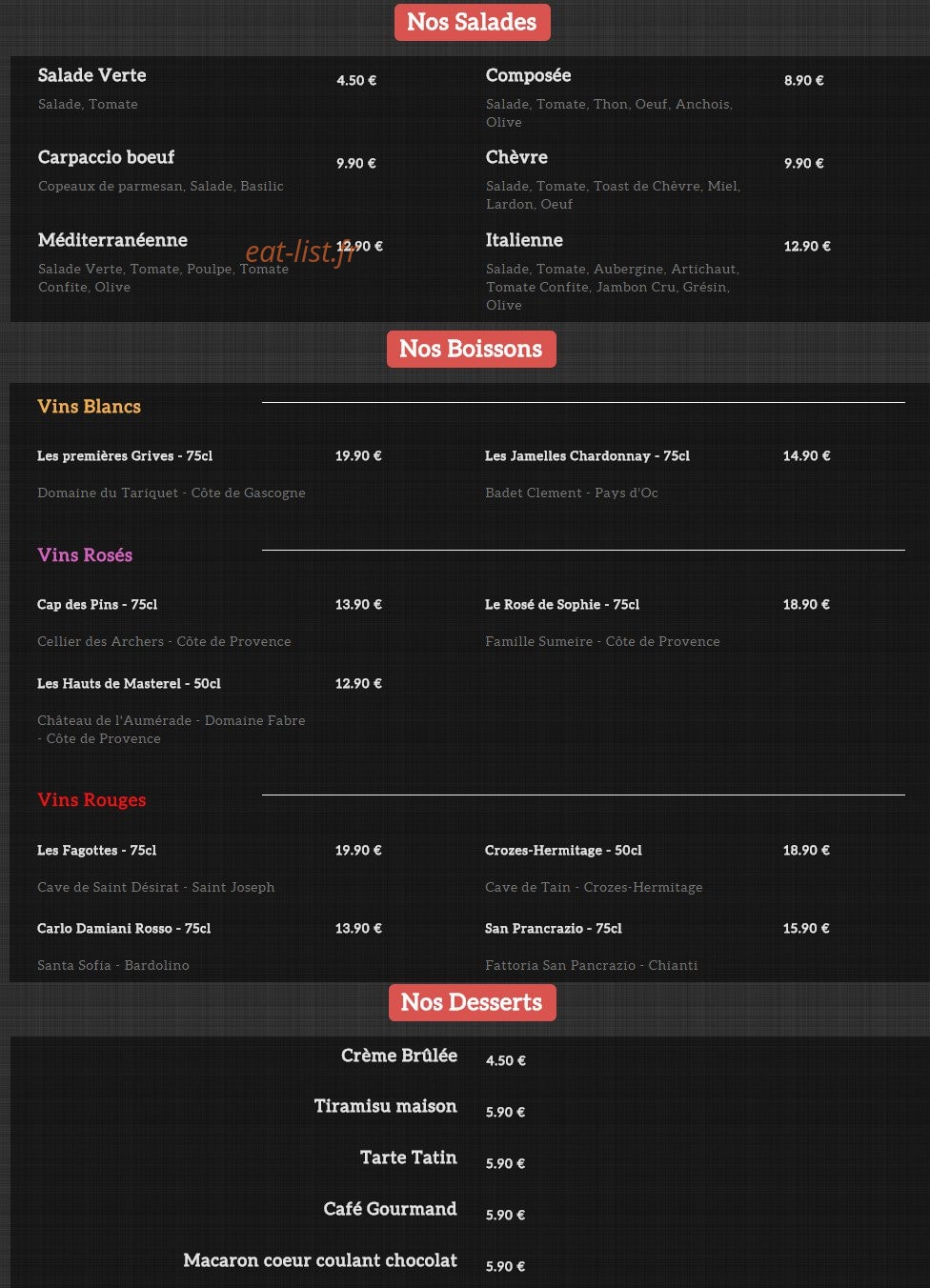
Task: Select Le Rosé de Sophie wine
Action: tap(562, 605)
